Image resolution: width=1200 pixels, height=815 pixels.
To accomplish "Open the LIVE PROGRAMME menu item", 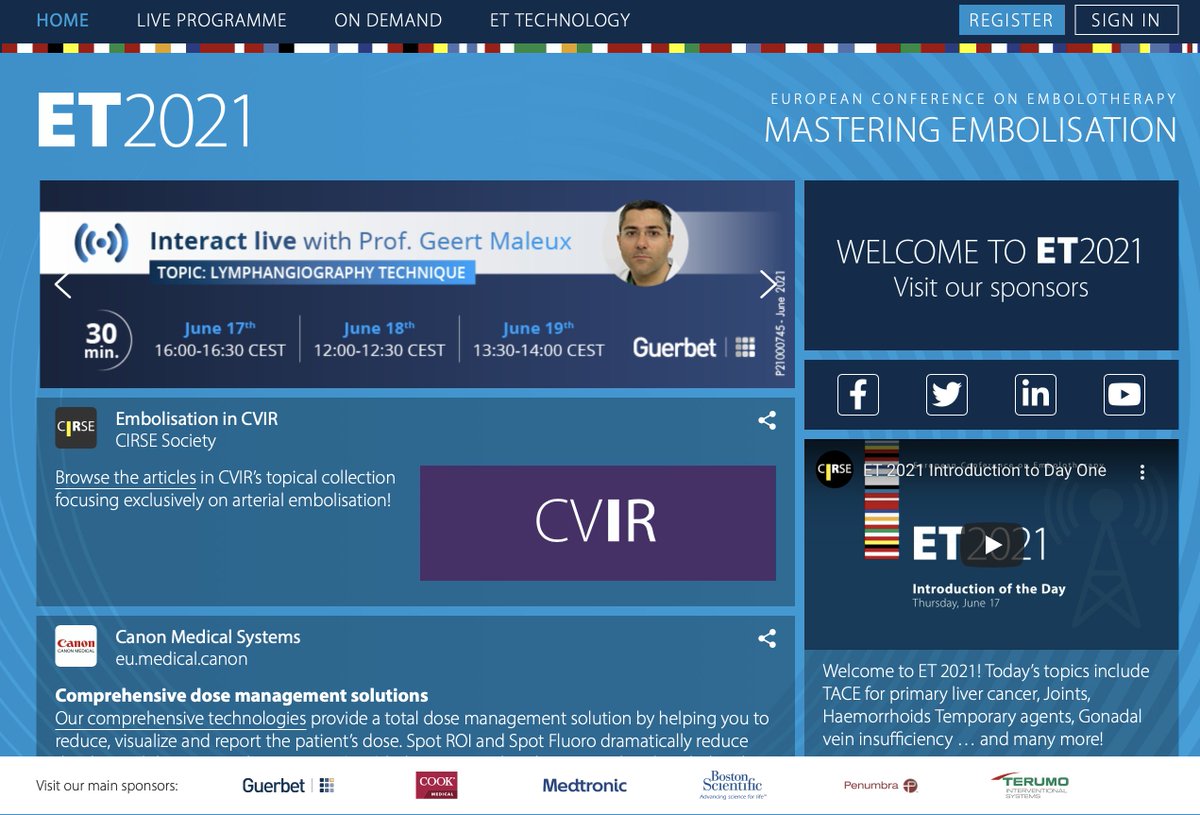I will pyautogui.click(x=211, y=20).
